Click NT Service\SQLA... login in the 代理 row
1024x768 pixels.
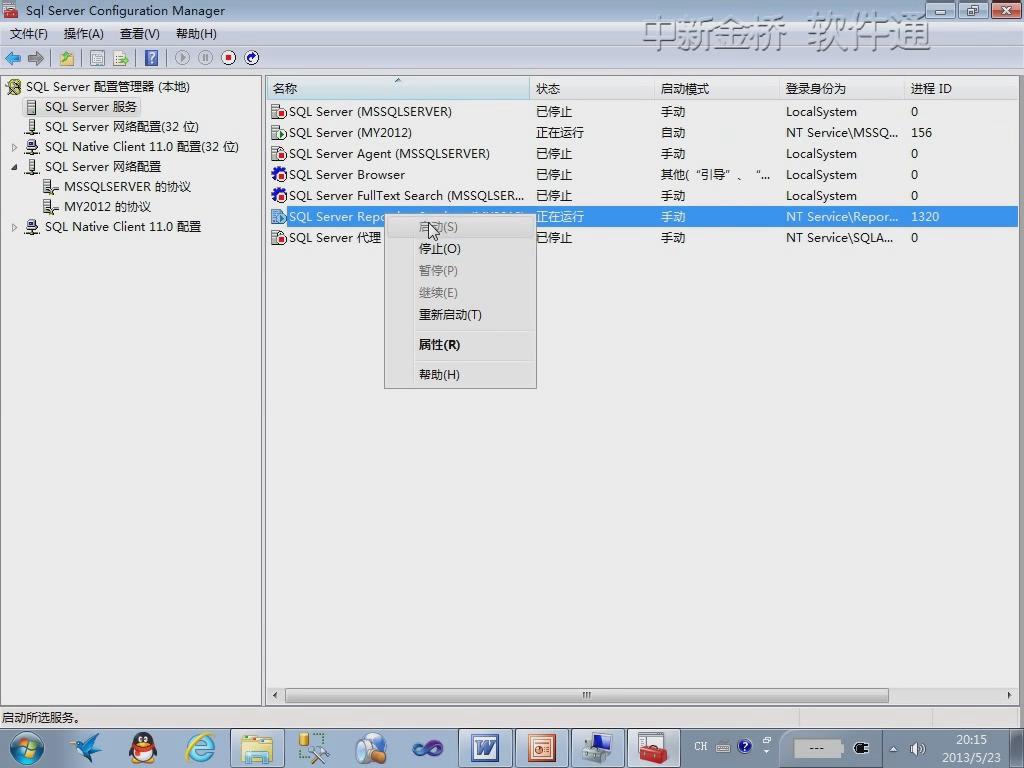839,238
